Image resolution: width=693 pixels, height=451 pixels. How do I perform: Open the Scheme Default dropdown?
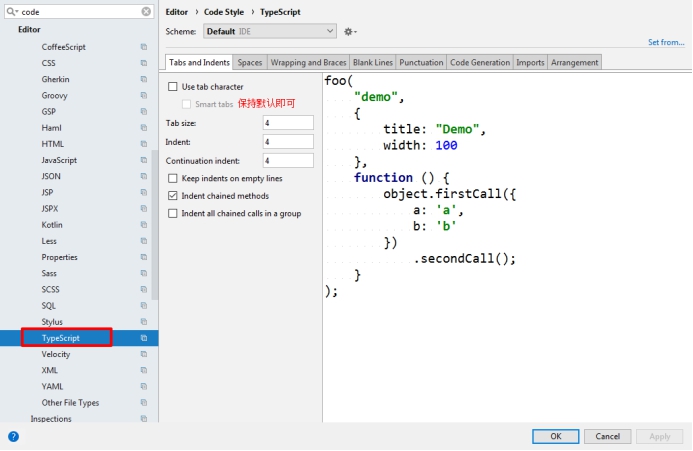[x=270, y=31]
